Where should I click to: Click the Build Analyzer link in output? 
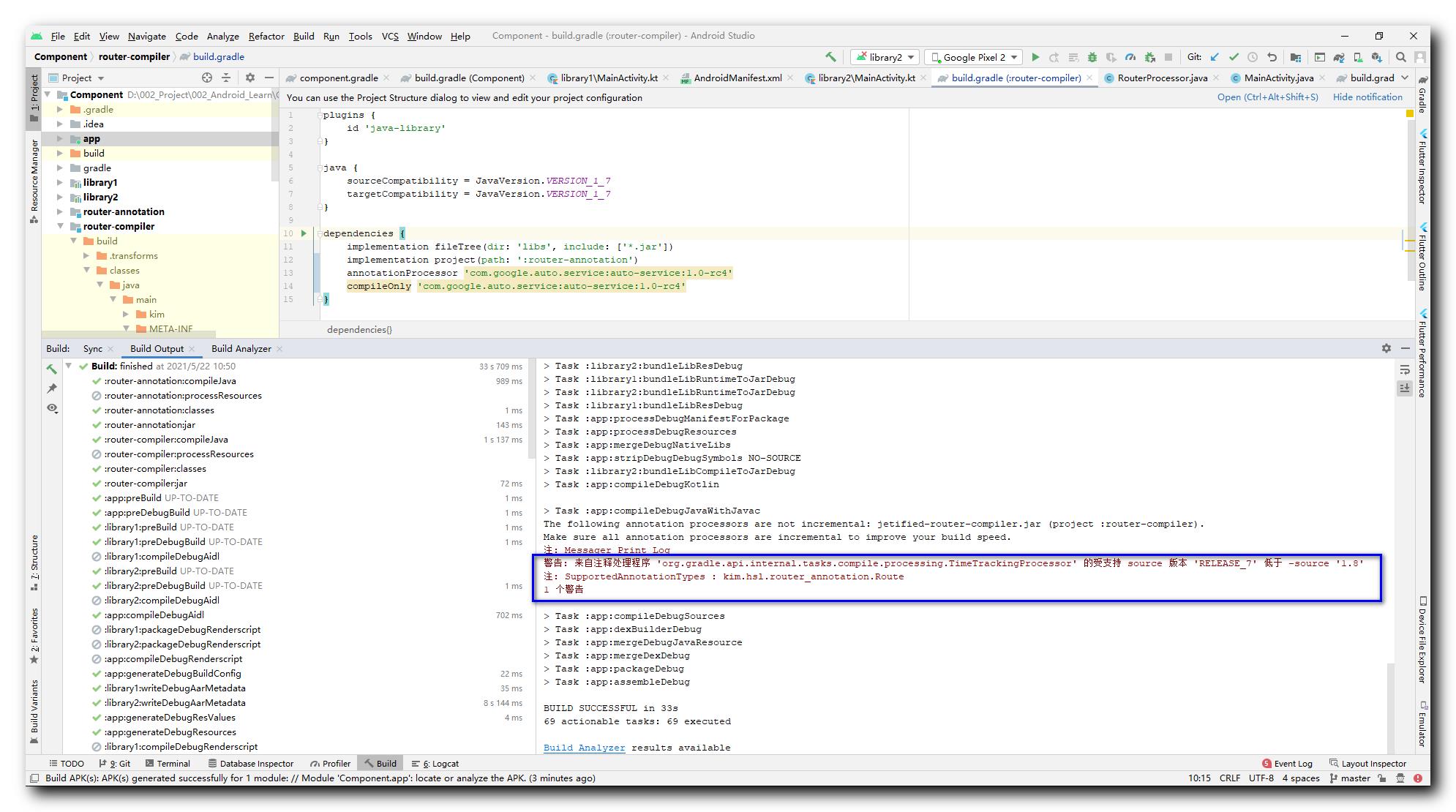pyautogui.click(x=584, y=748)
